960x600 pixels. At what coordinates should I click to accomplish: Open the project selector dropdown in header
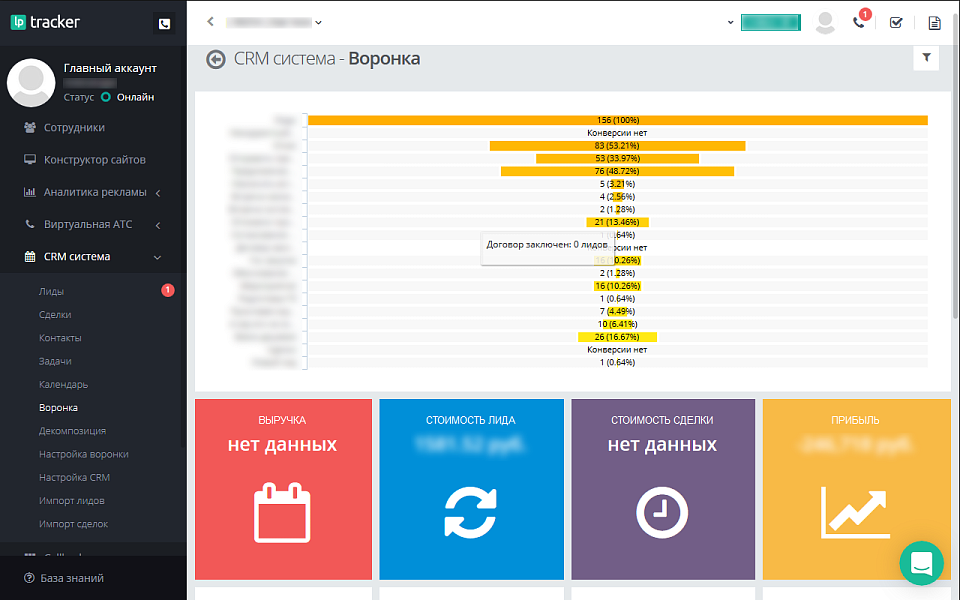(x=274, y=22)
